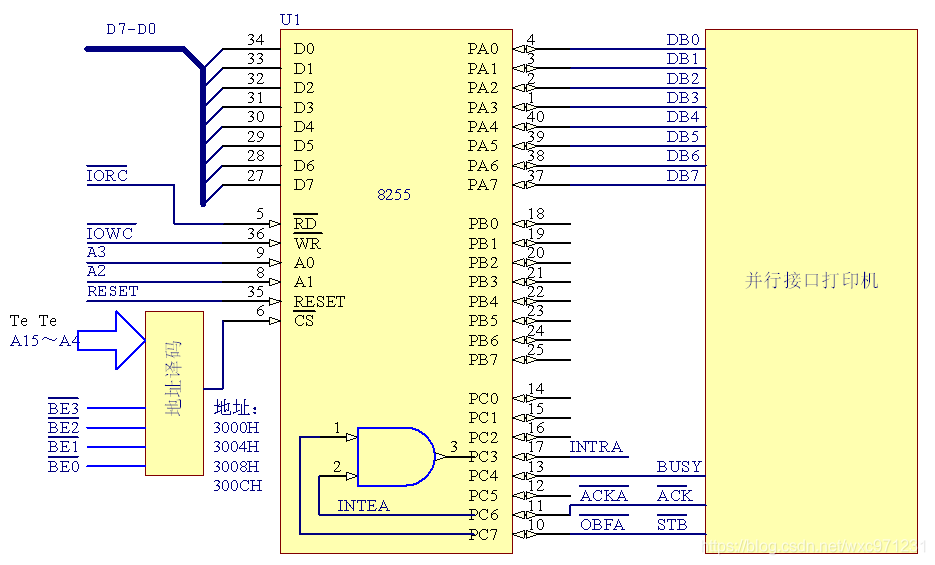Click the IORC signal label
This screenshot has width=935, height=565.
point(107,175)
